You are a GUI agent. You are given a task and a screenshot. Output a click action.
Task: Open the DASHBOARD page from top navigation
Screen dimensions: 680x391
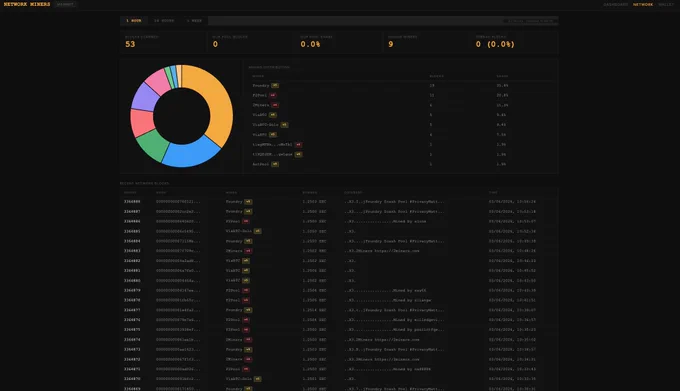[x=615, y=4]
